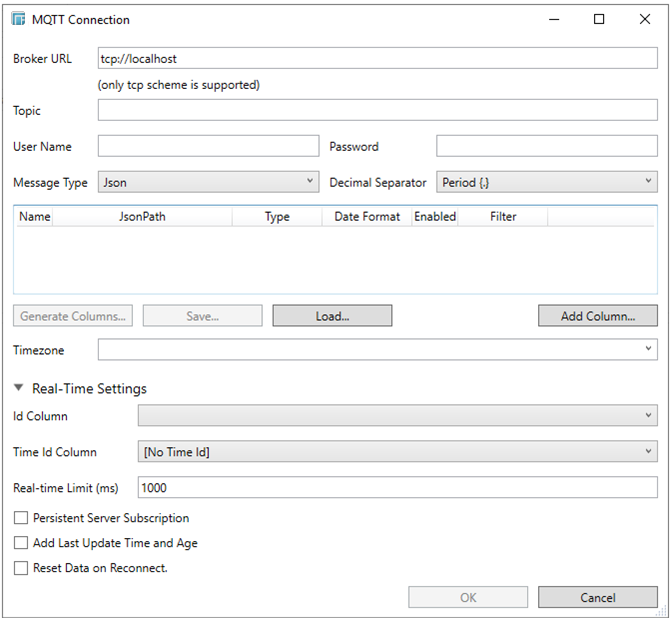671x621 pixels.
Task: Click the Load... button
Action: 332,316
